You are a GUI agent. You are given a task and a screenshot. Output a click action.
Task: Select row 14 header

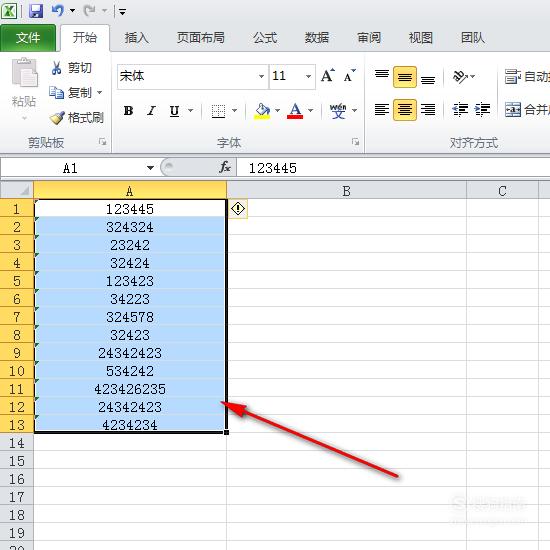[17, 443]
